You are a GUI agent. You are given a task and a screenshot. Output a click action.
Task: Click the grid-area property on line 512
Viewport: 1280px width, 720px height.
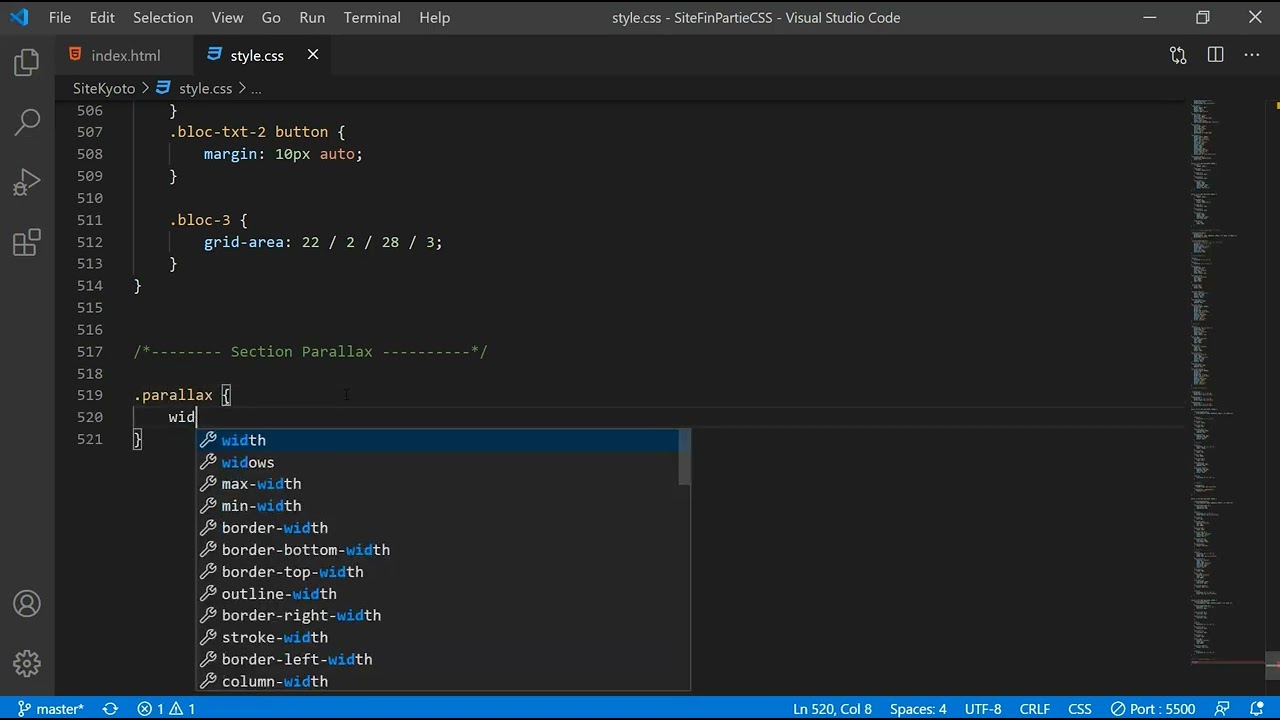point(244,242)
